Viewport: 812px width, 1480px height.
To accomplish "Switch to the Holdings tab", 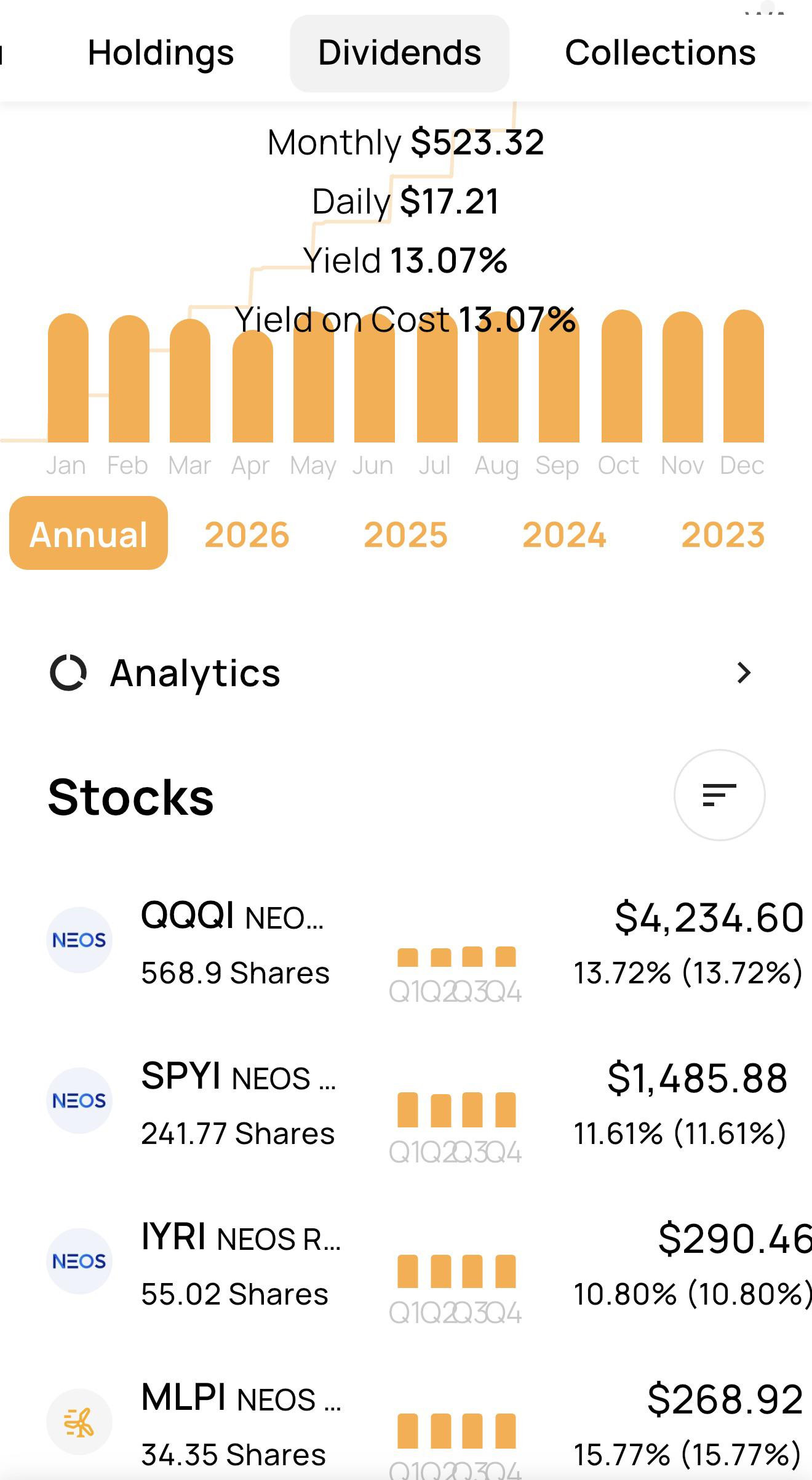I will 161,53.
